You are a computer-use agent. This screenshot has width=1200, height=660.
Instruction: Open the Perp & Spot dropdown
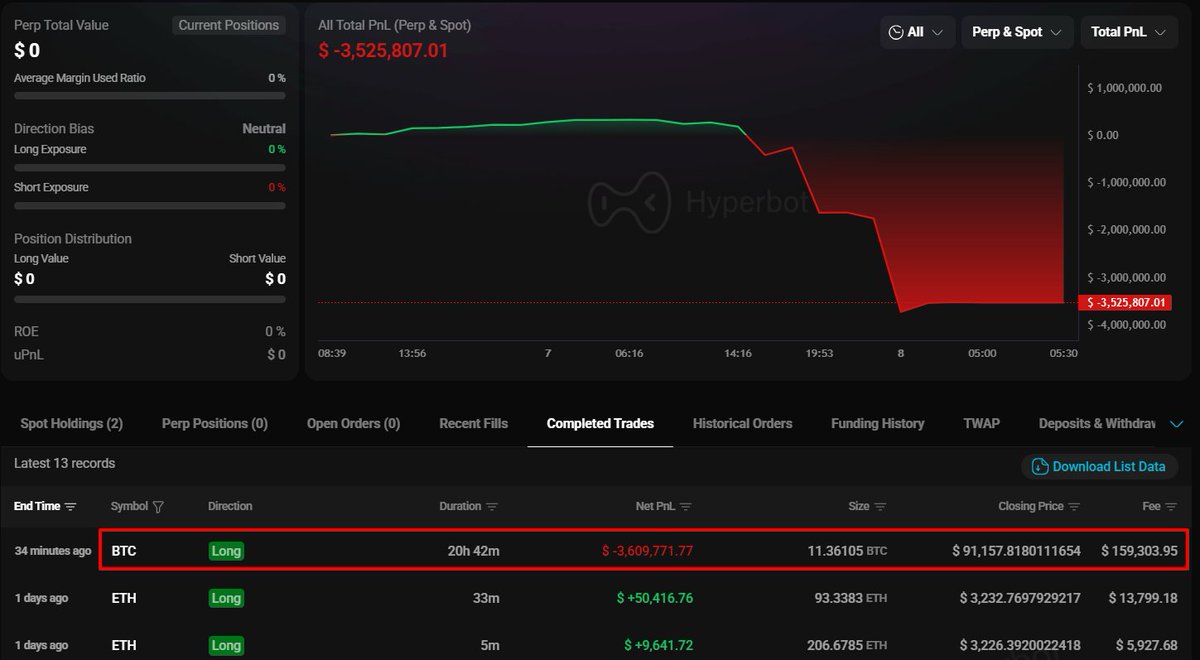pyautogui.click(x=1017, y=32)
